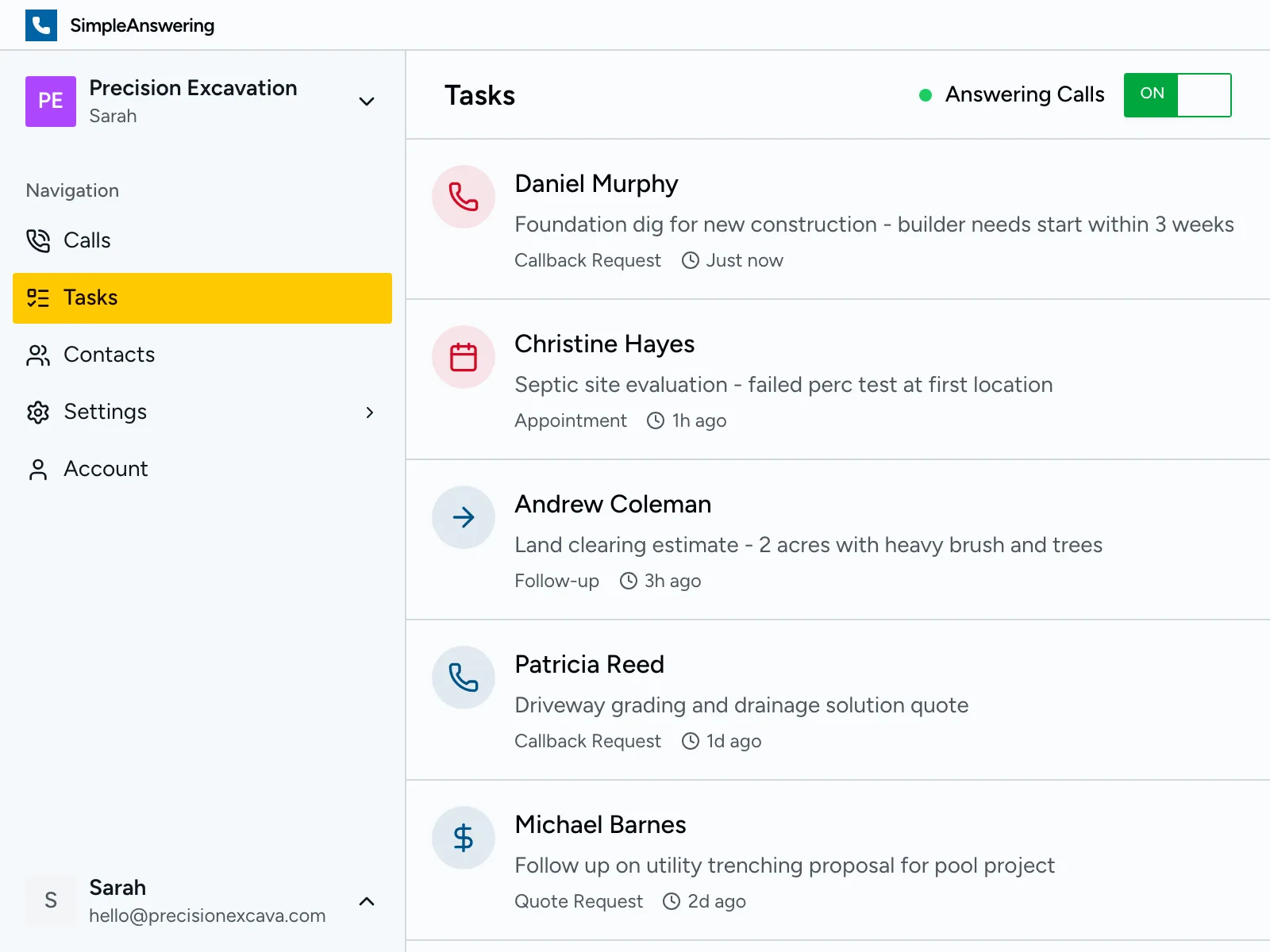Collapse Sarah's user menu at the bottom
Screen dimensions: 1270x952
[366, 901]
